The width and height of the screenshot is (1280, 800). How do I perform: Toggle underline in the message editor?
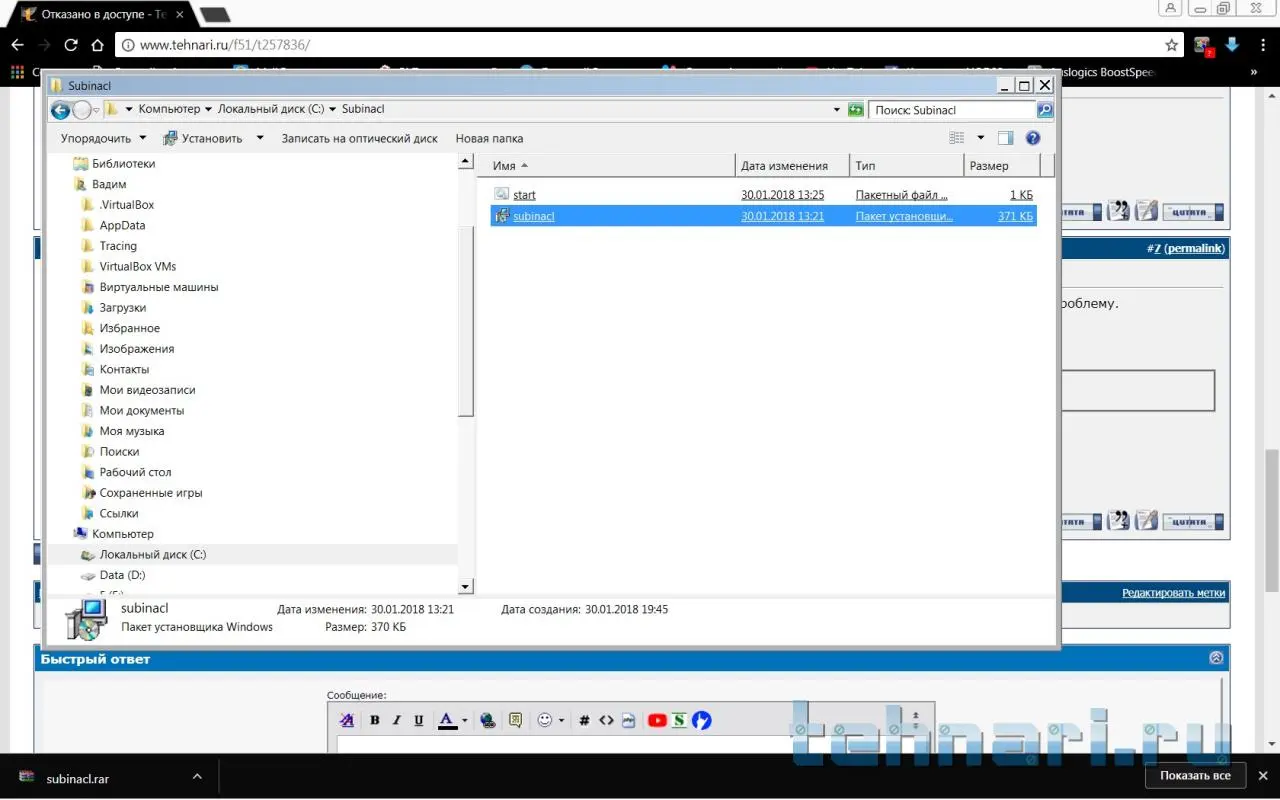point(419,720)
